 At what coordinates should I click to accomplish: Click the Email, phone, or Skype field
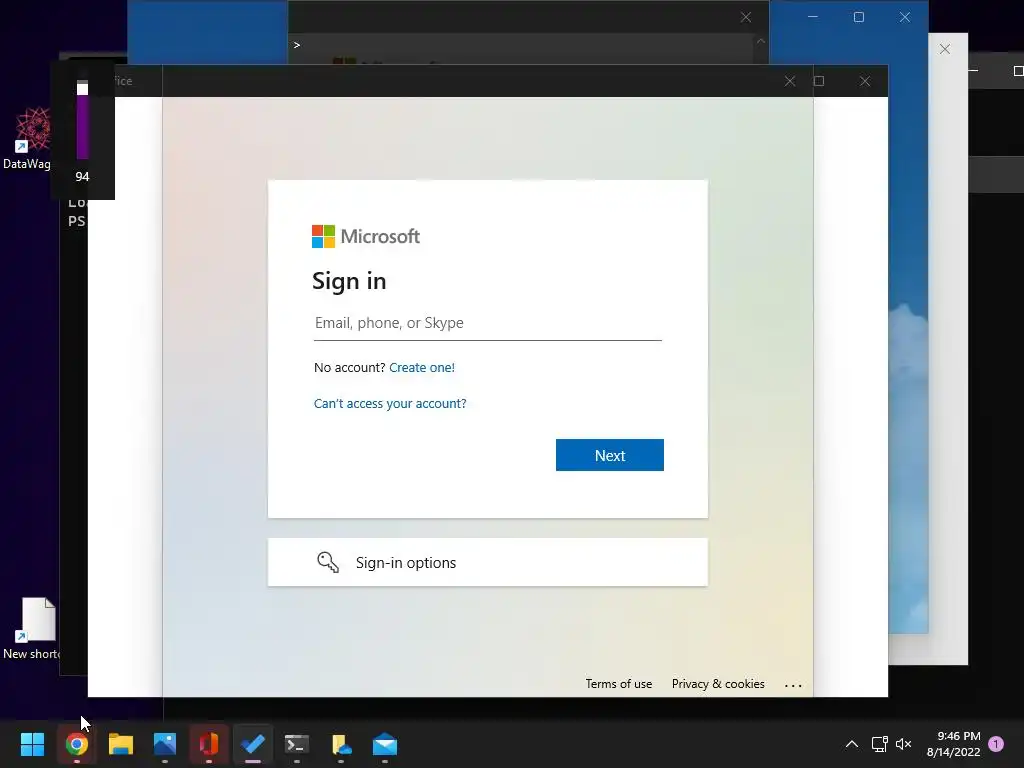(487, 323)
